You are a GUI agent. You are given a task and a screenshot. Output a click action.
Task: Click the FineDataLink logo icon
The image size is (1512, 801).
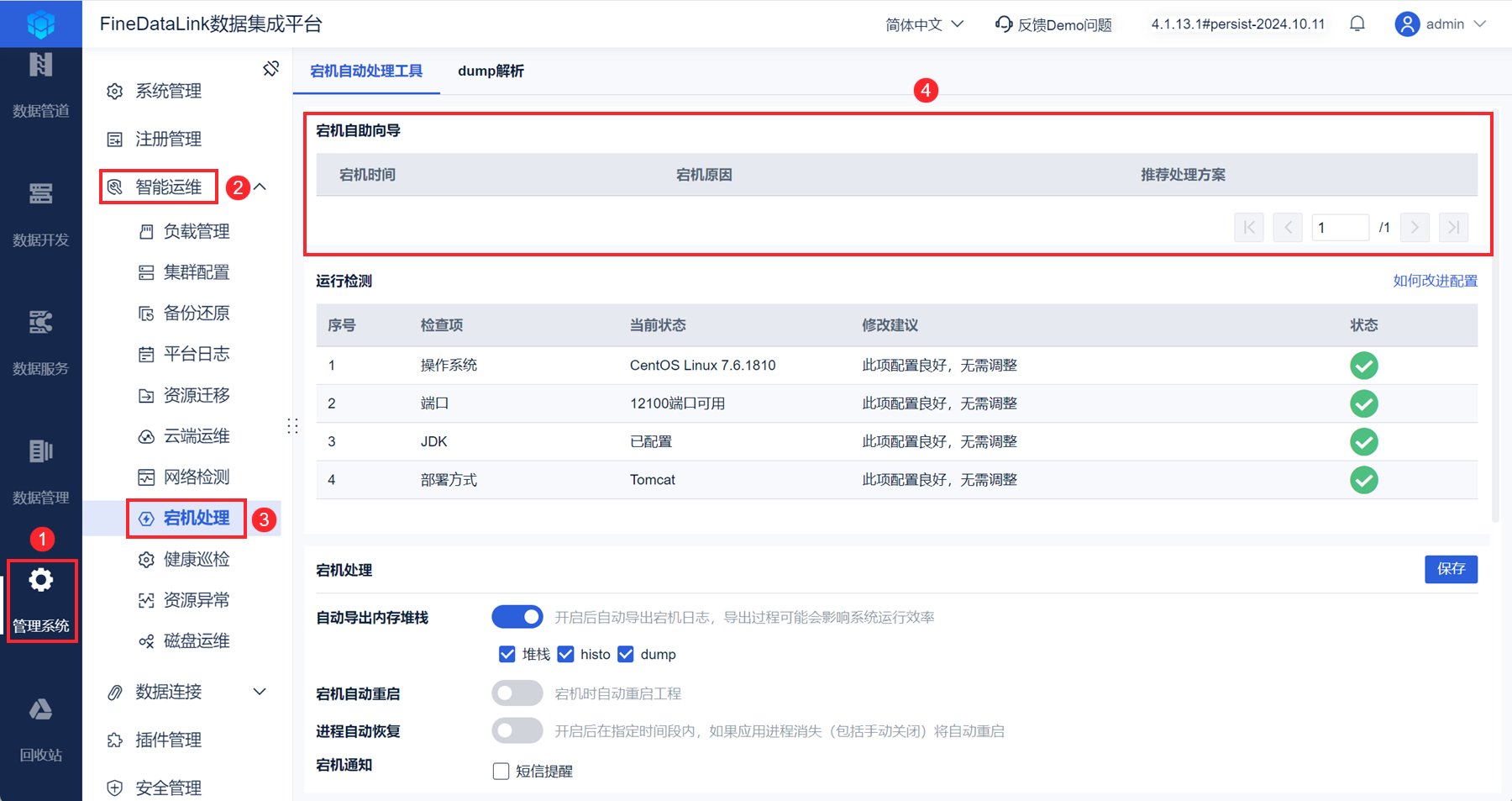[x=40, y=24]
